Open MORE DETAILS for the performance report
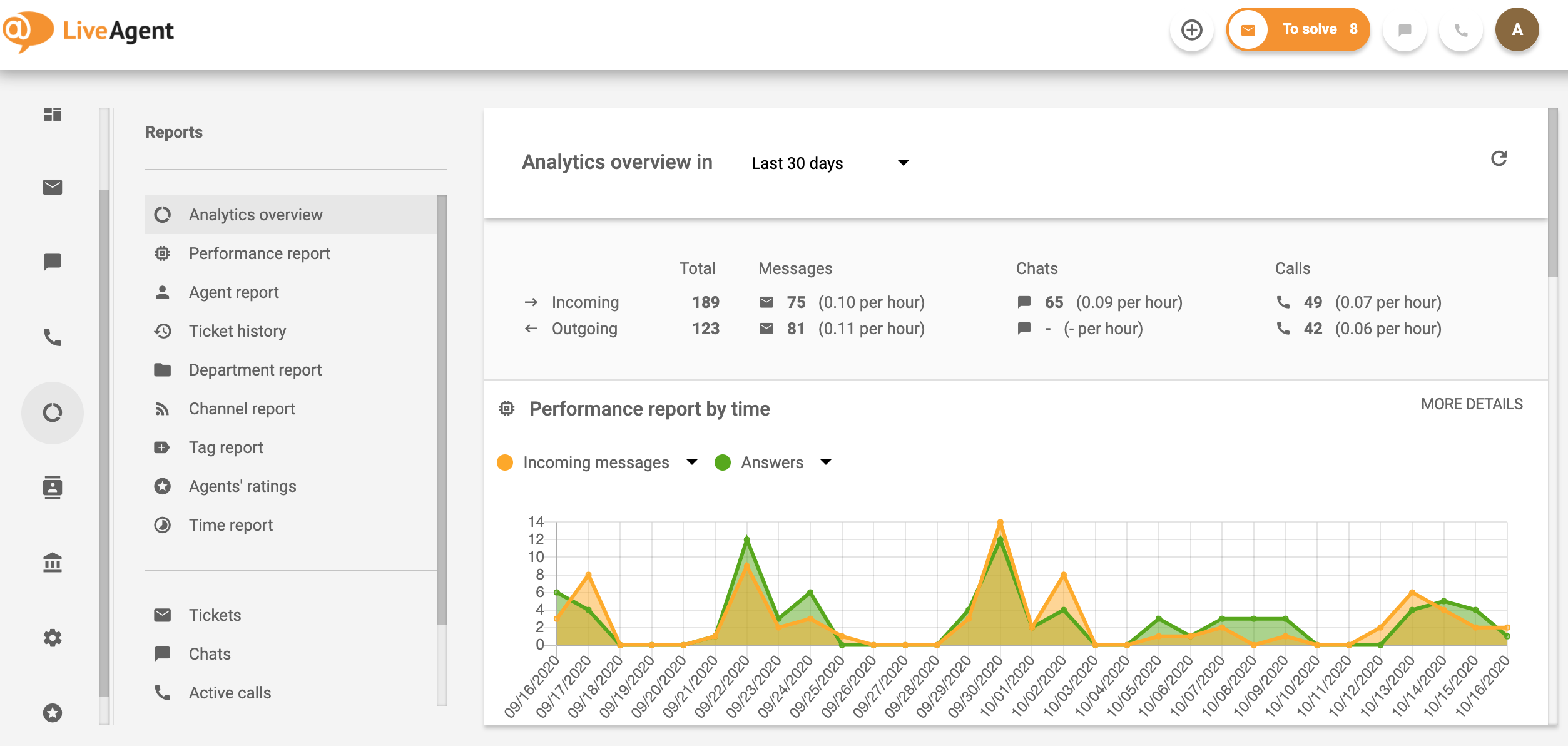Viewport: 1568px width, 746px height. click(1471, 404)
